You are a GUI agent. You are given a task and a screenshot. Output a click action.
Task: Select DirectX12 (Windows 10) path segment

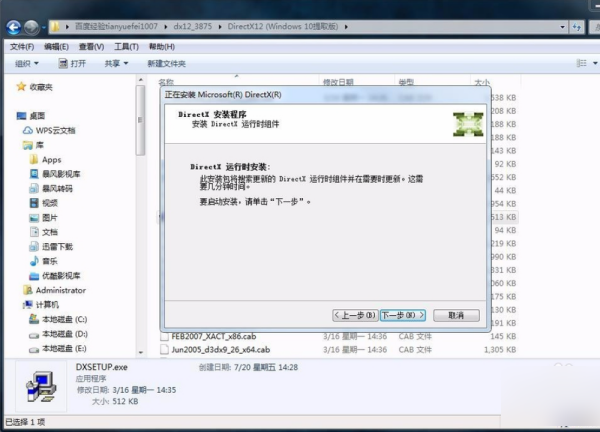pos(283,26)
